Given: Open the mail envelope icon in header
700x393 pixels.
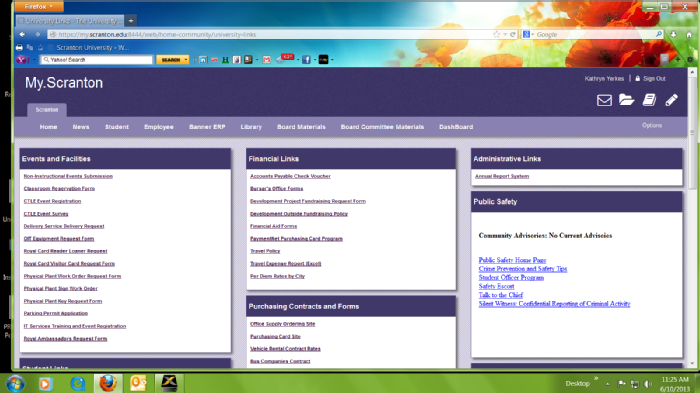Looking at the screenshot, I should (x=604, y=100).
